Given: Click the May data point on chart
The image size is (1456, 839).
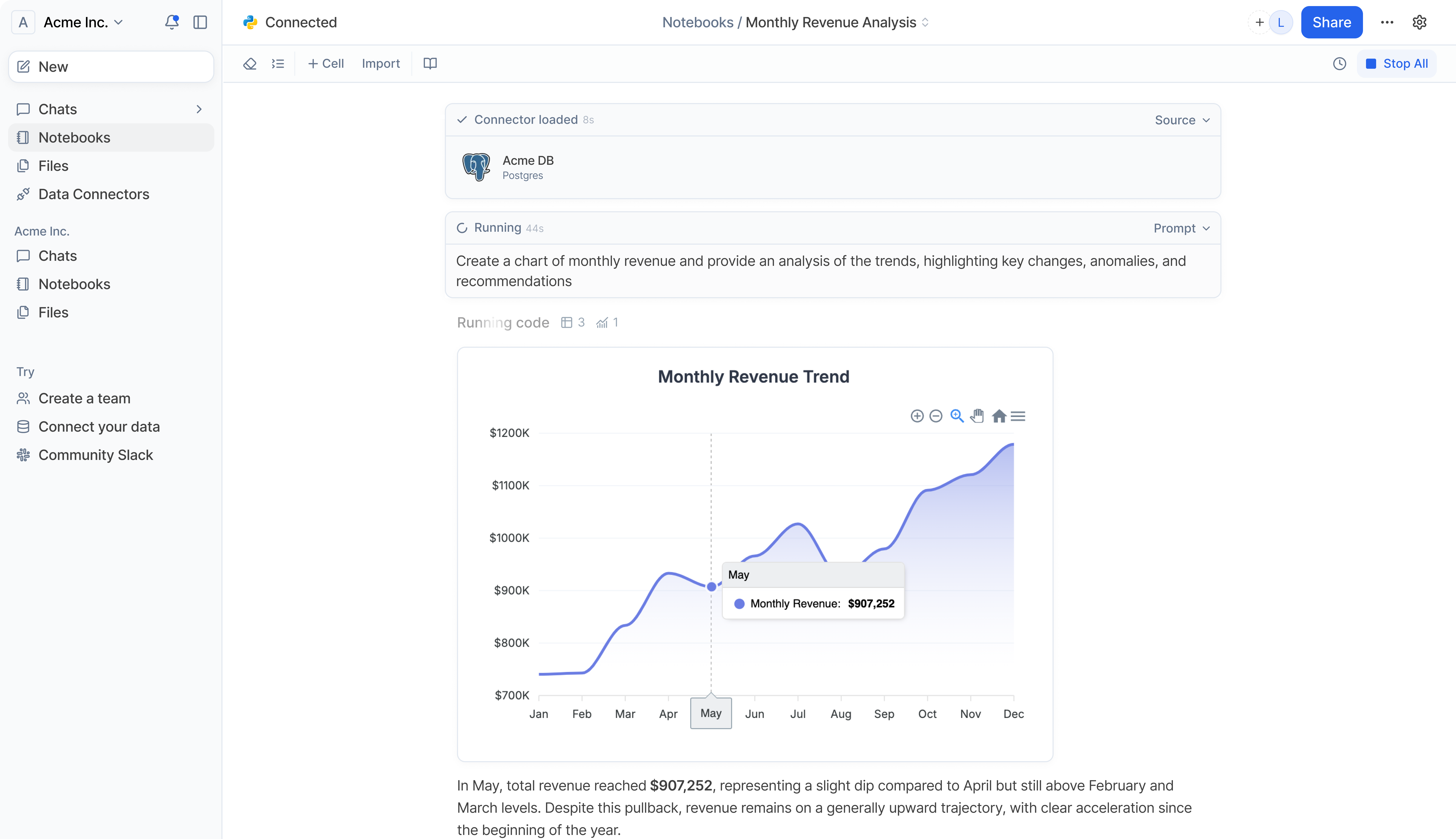Looking at the screenshot, I should pyautogui.click(x=711, y=587).
